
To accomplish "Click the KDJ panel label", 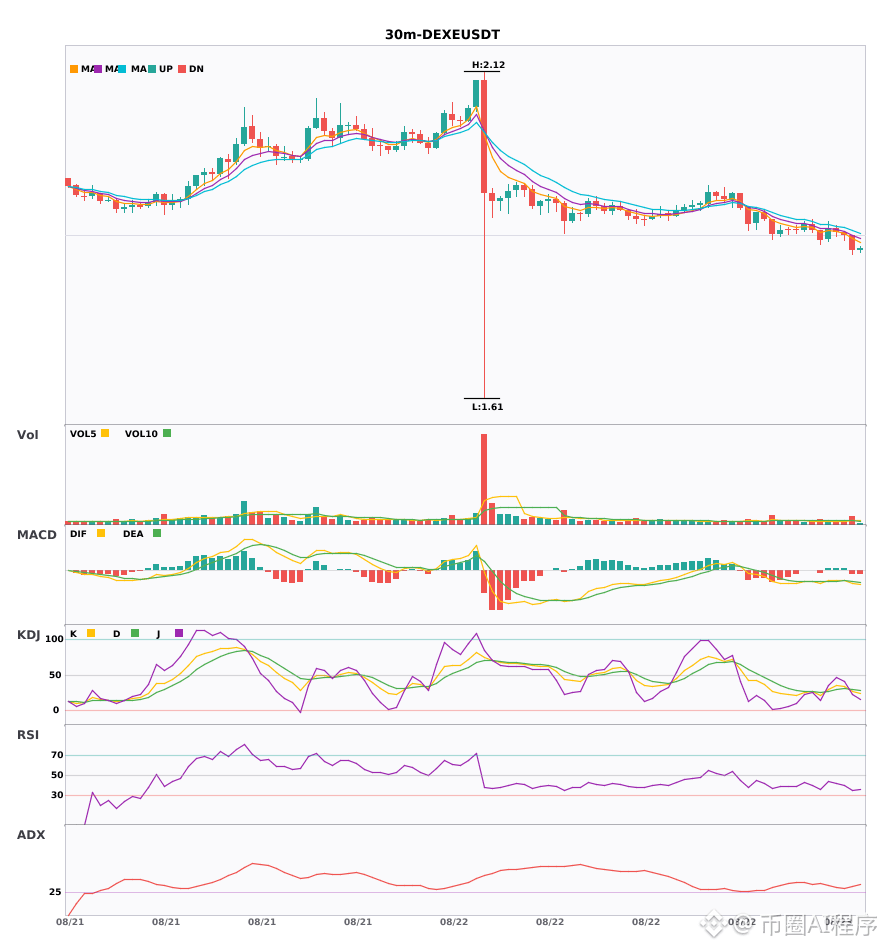I will (x=28, y=635).
